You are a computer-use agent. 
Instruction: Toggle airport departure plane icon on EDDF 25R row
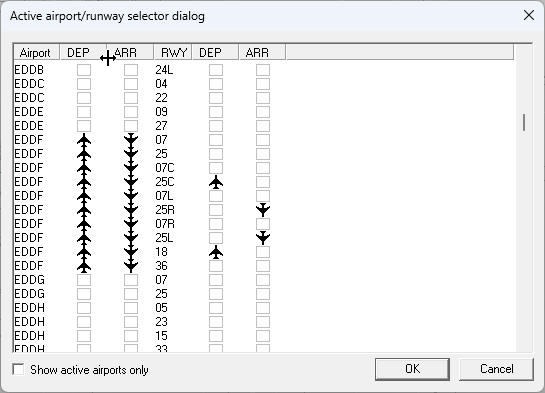84,210
